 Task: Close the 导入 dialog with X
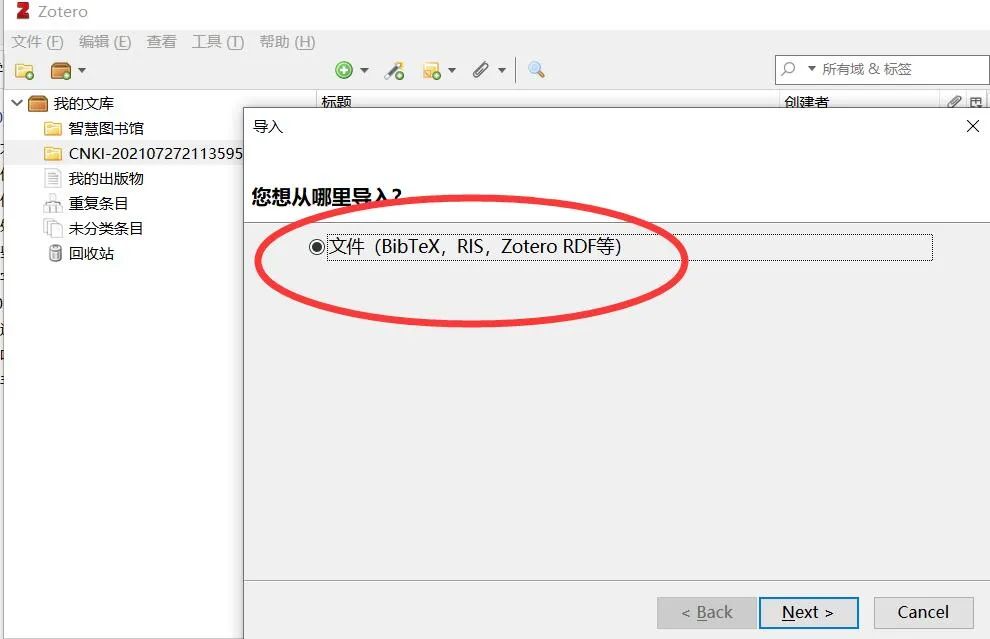point(972,126)
